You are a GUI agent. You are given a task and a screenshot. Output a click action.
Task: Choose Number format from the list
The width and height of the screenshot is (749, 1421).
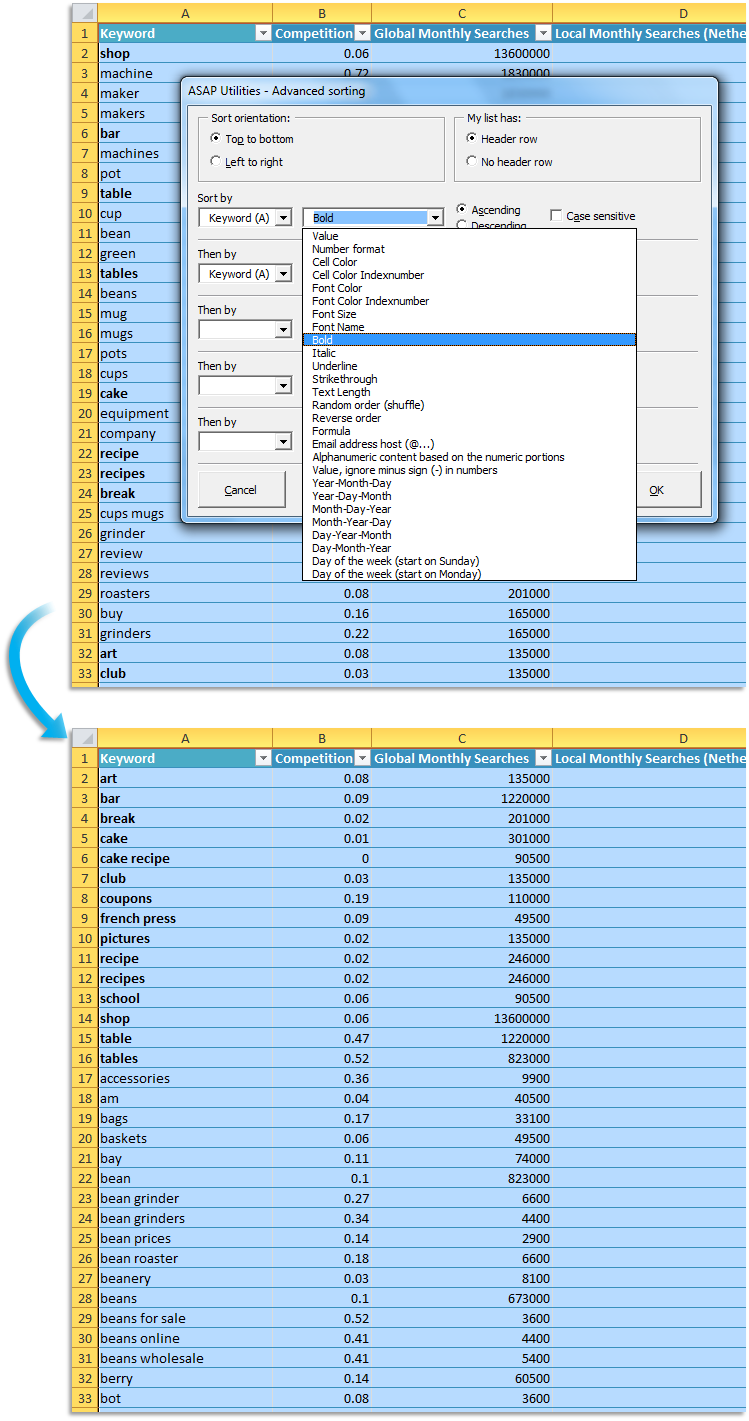[x=469, y=249]
